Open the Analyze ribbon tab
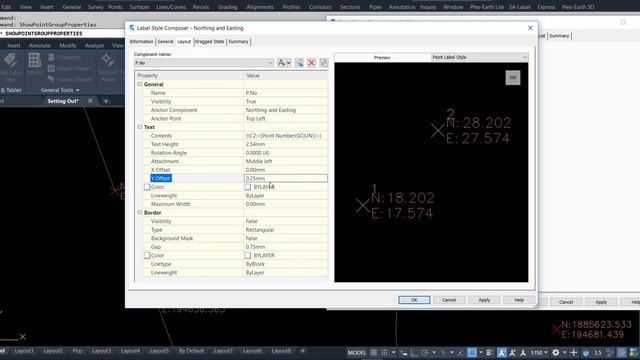This screenshot has height=360, width=640. [94, 46]
